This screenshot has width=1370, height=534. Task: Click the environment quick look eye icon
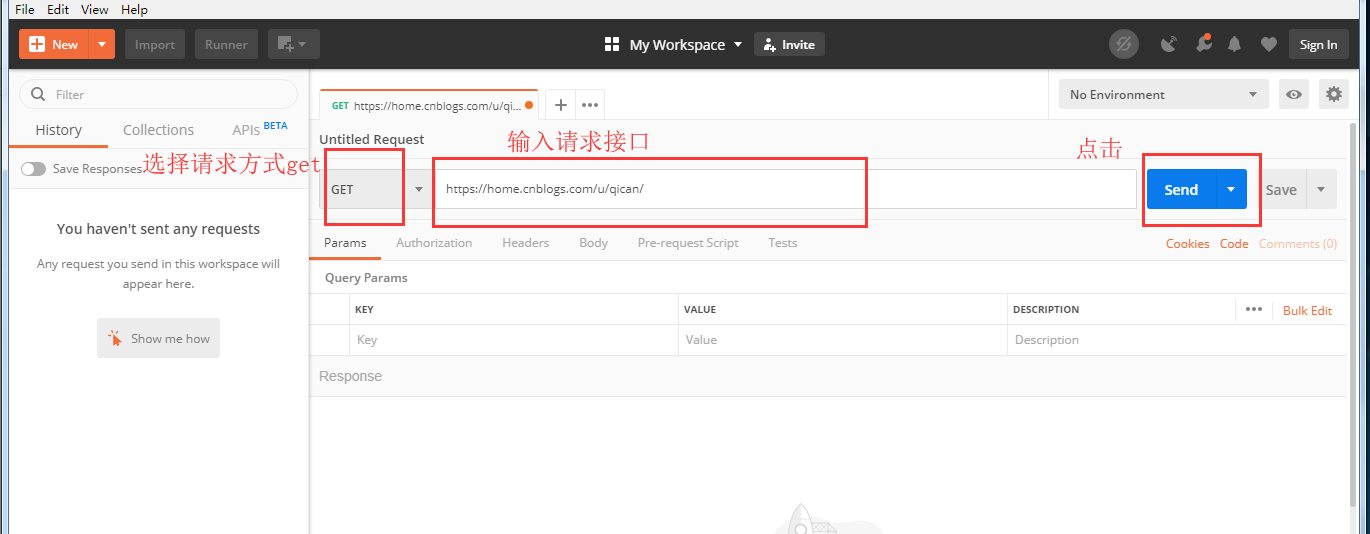tap(1294, 94)
